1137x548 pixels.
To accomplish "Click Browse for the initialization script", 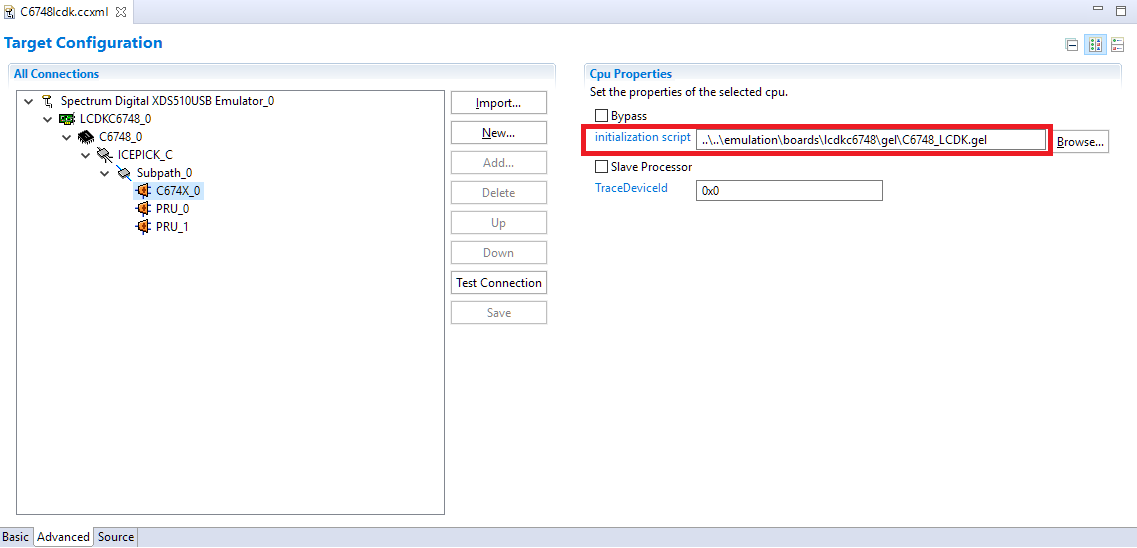I will (1080, 142).
